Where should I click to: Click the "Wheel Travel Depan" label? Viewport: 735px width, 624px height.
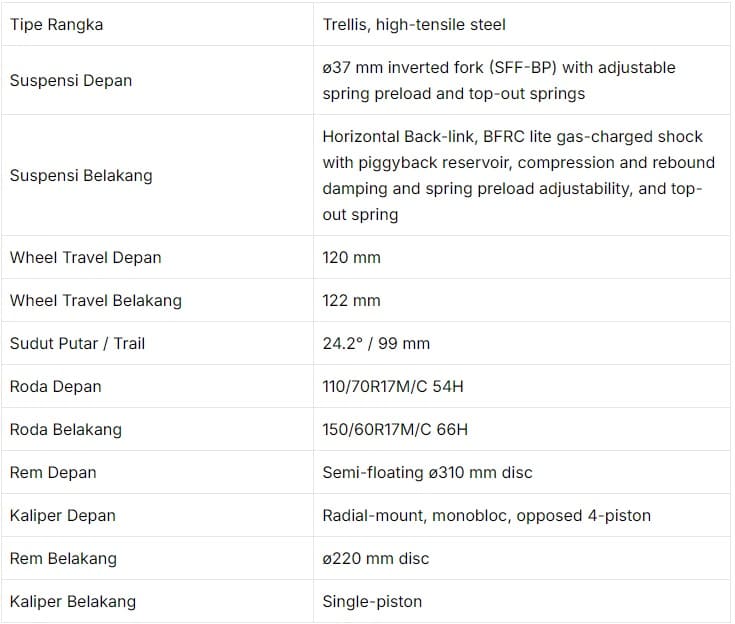pyautogui.click(x=85, y=257)
